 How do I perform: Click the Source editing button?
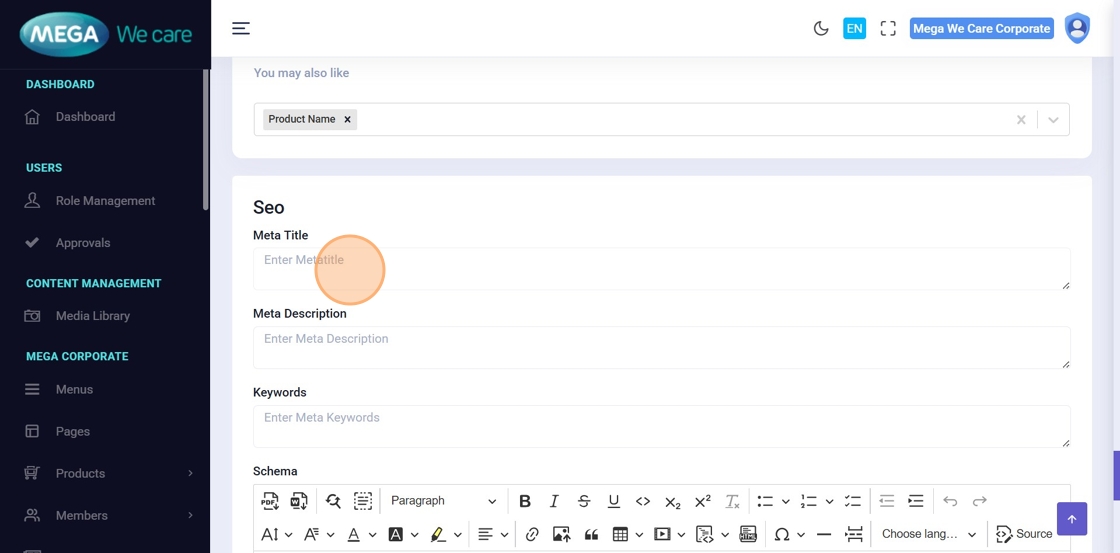pyautogui.click(x=1024, y=534)
